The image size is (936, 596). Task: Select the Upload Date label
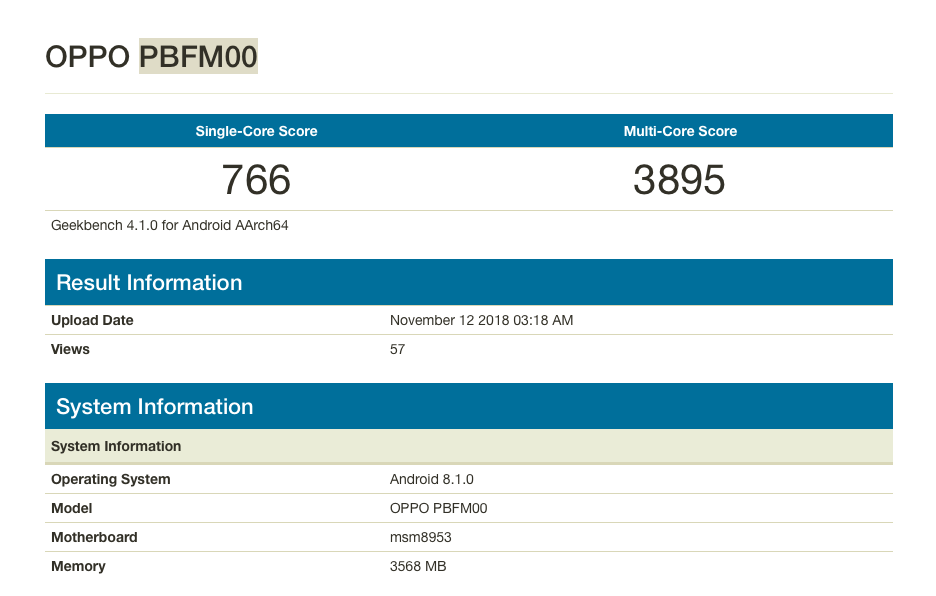pos(92,320)
